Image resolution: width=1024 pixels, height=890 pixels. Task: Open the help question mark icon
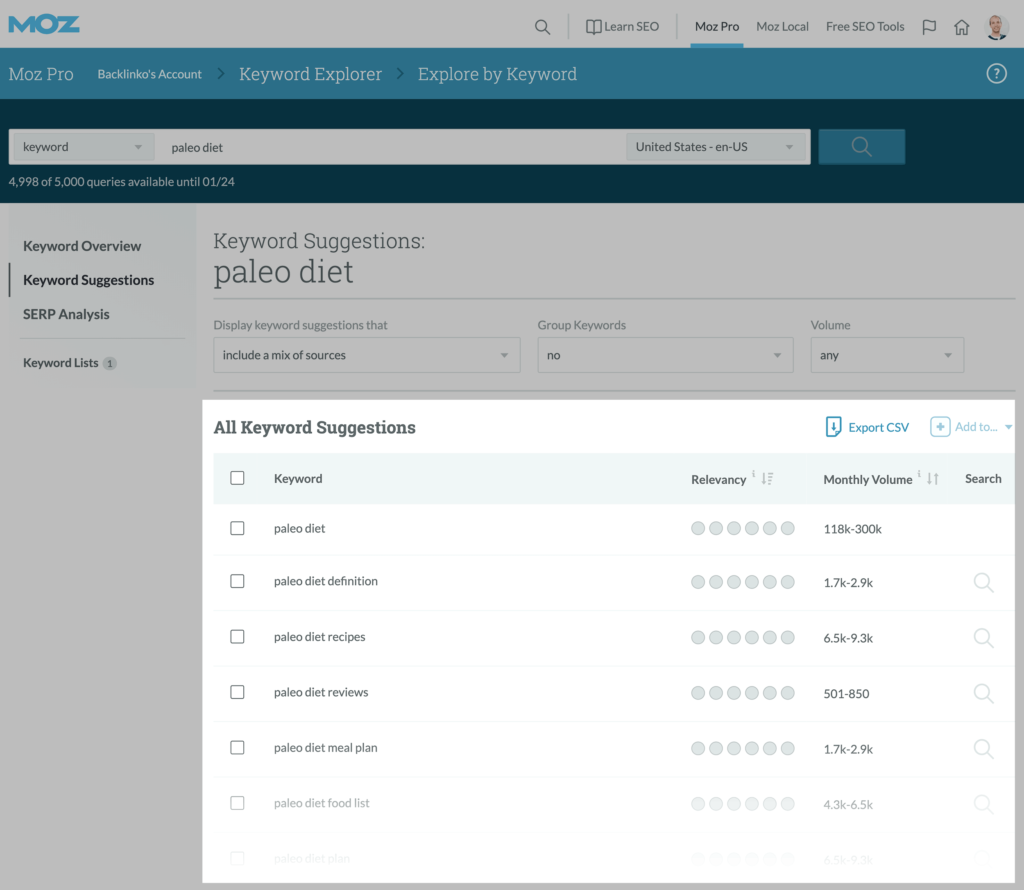[996, 74]
